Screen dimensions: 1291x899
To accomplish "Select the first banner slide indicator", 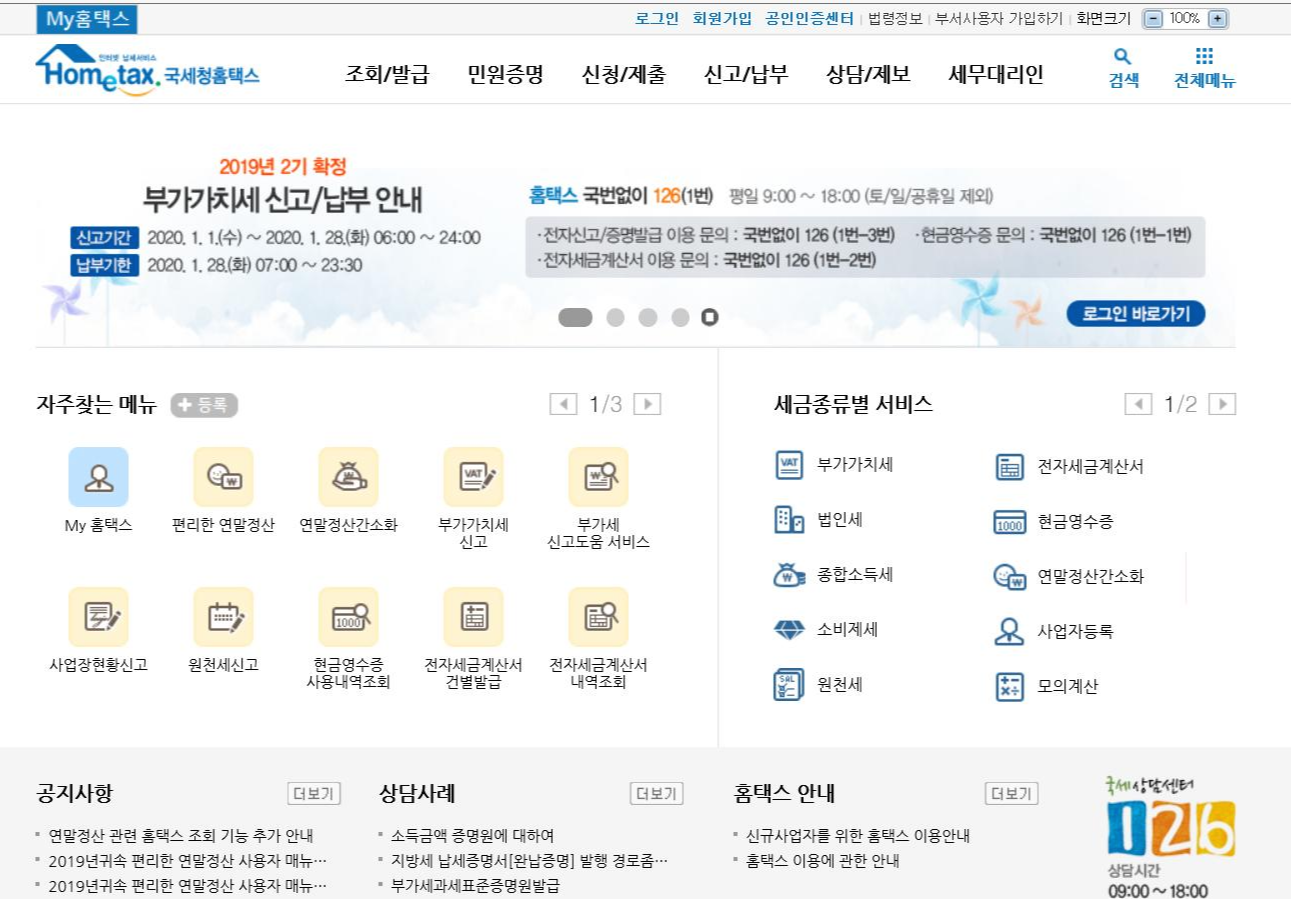I will point(575,317).
